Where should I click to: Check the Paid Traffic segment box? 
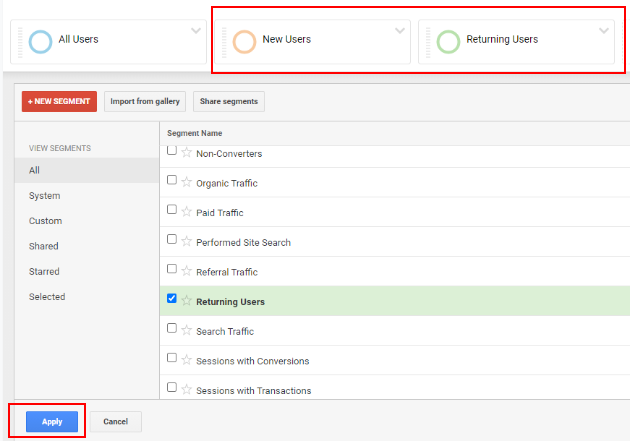(x=172, y=210)
